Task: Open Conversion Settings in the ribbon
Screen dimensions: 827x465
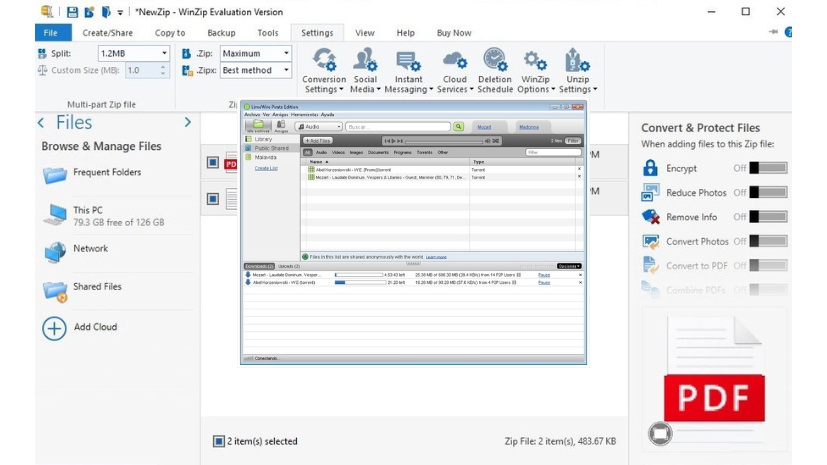Action: [324, 62]
